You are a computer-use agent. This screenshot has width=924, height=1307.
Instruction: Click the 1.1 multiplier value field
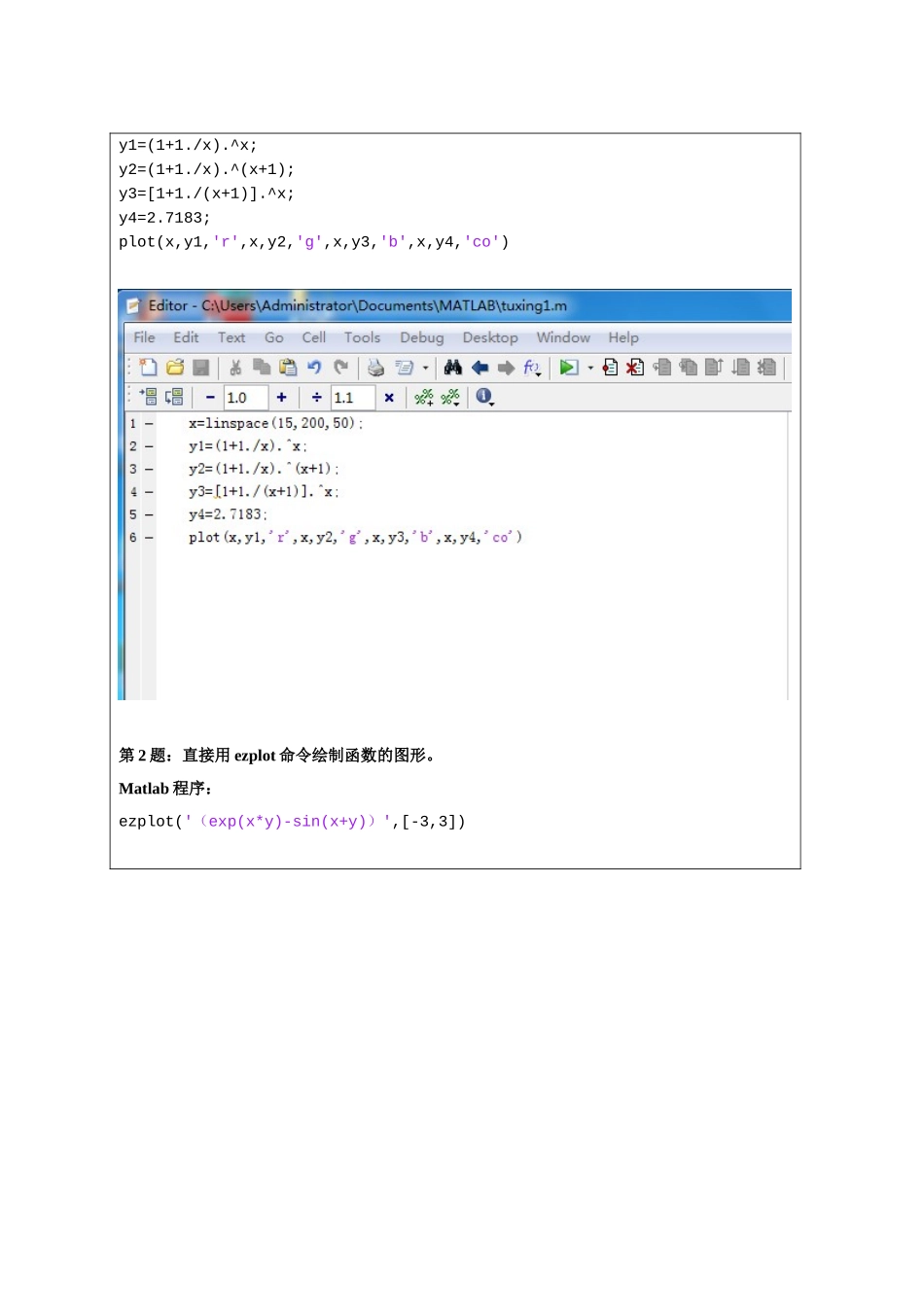click(353, 398)
